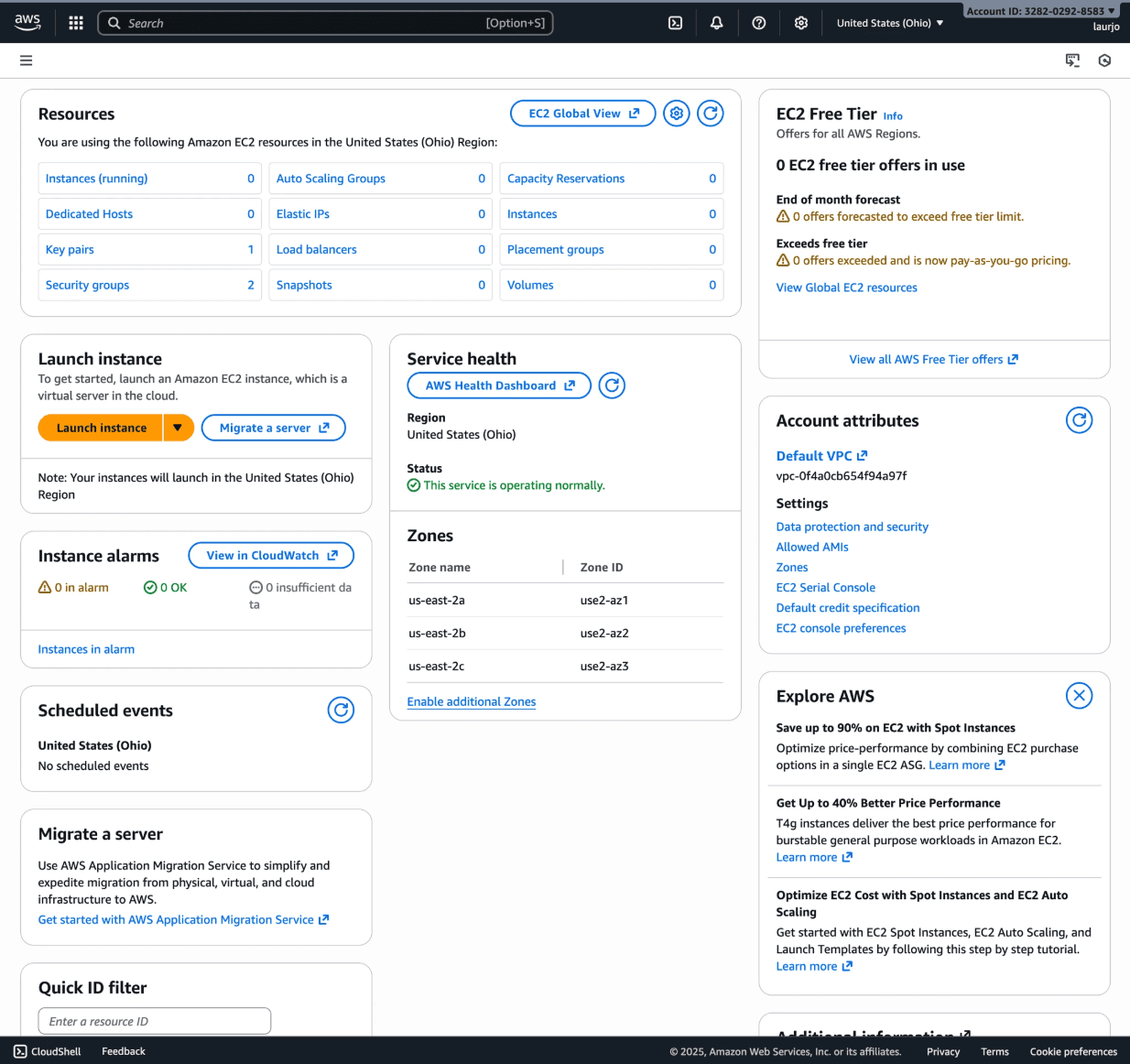Open the help question-mark icon
Screen dimensions: 1130x1064
point(759,23)
